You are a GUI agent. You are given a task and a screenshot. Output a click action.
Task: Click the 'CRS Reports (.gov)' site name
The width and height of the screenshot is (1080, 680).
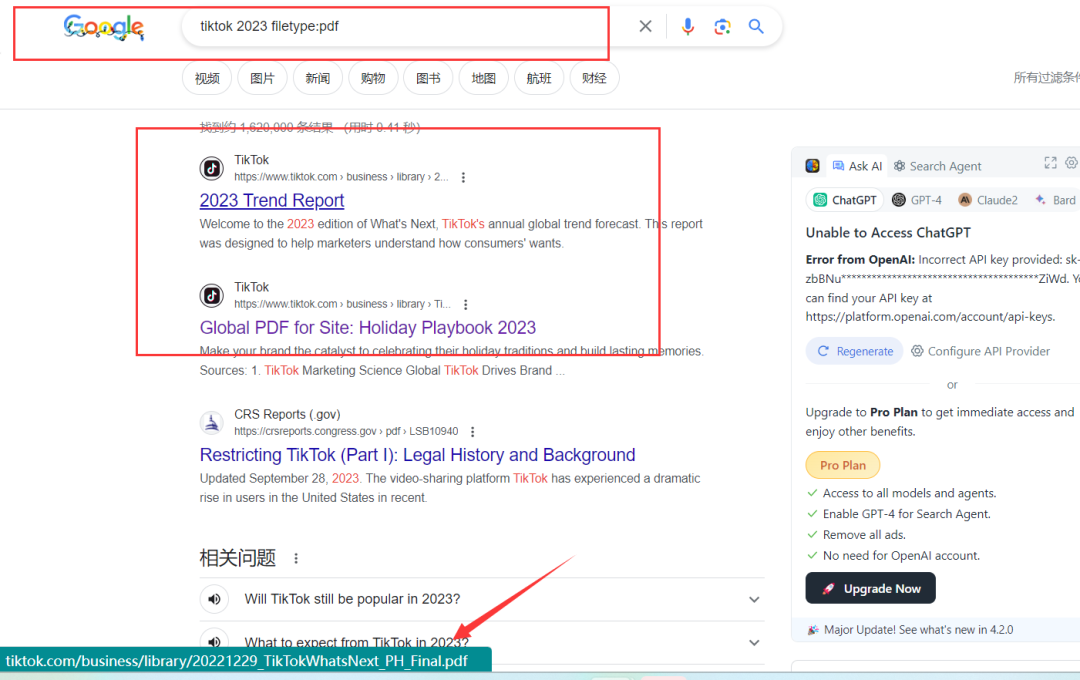287,414
